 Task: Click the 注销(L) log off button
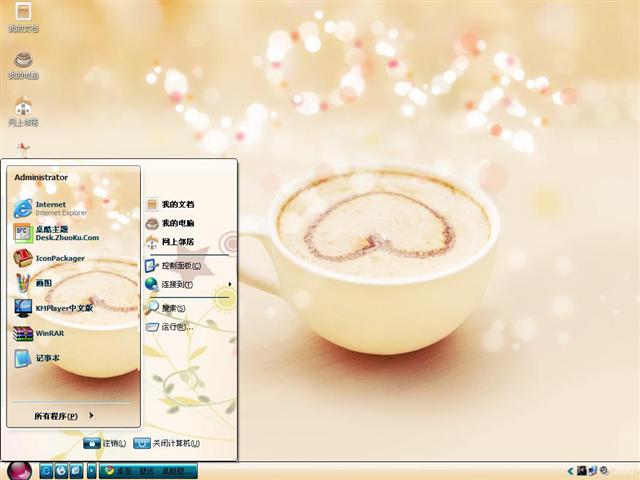[x=105, y=443]
